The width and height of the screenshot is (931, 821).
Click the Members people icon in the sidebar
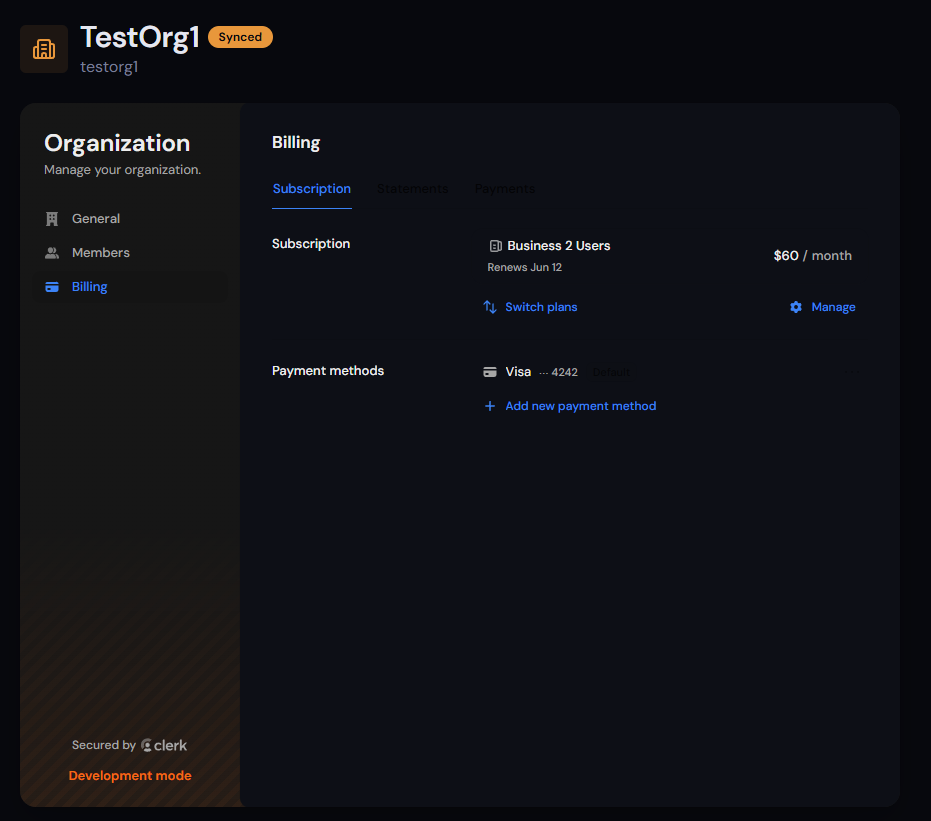52,253
